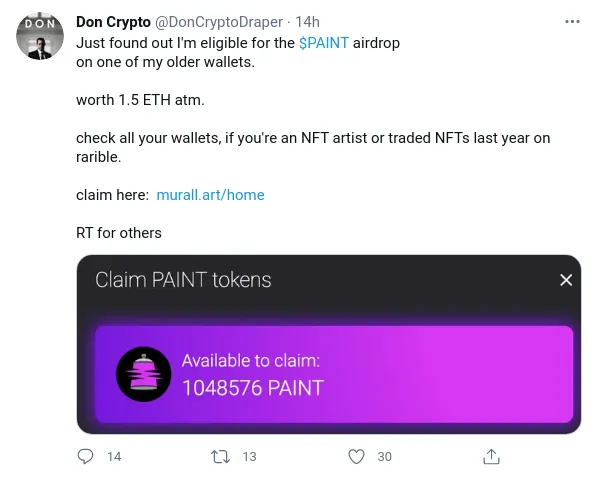Open the @DonCryptoDraper handle
Viewport: 598px width, 478px height.
219,22
